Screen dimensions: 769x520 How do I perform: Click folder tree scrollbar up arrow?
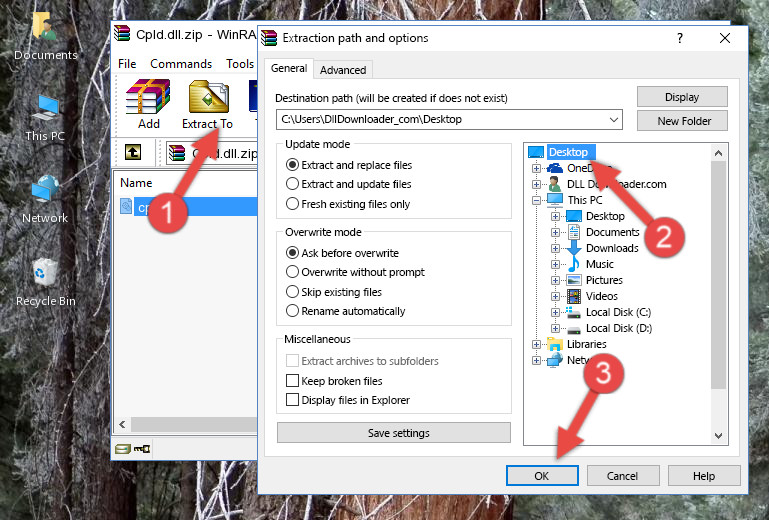[718, 153]
